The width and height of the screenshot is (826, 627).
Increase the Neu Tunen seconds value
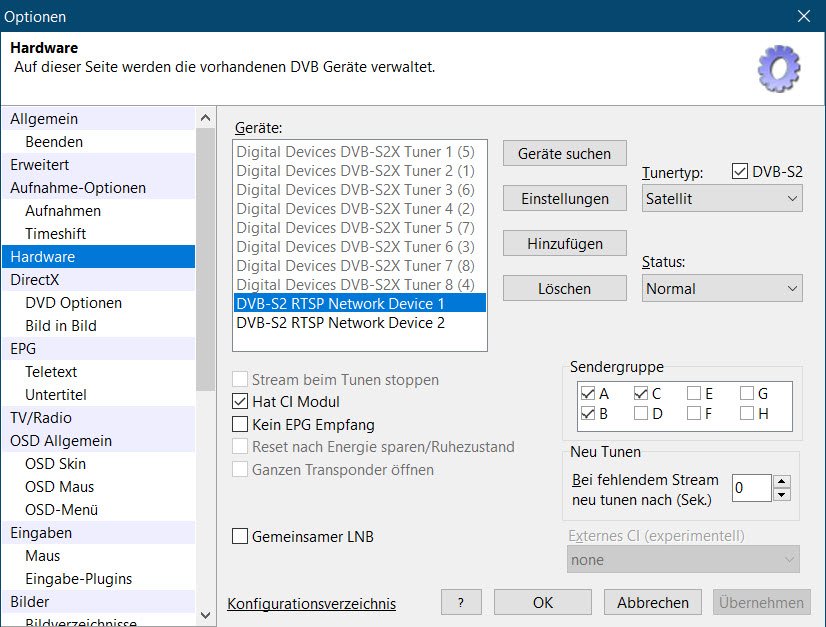click(782, 481)
